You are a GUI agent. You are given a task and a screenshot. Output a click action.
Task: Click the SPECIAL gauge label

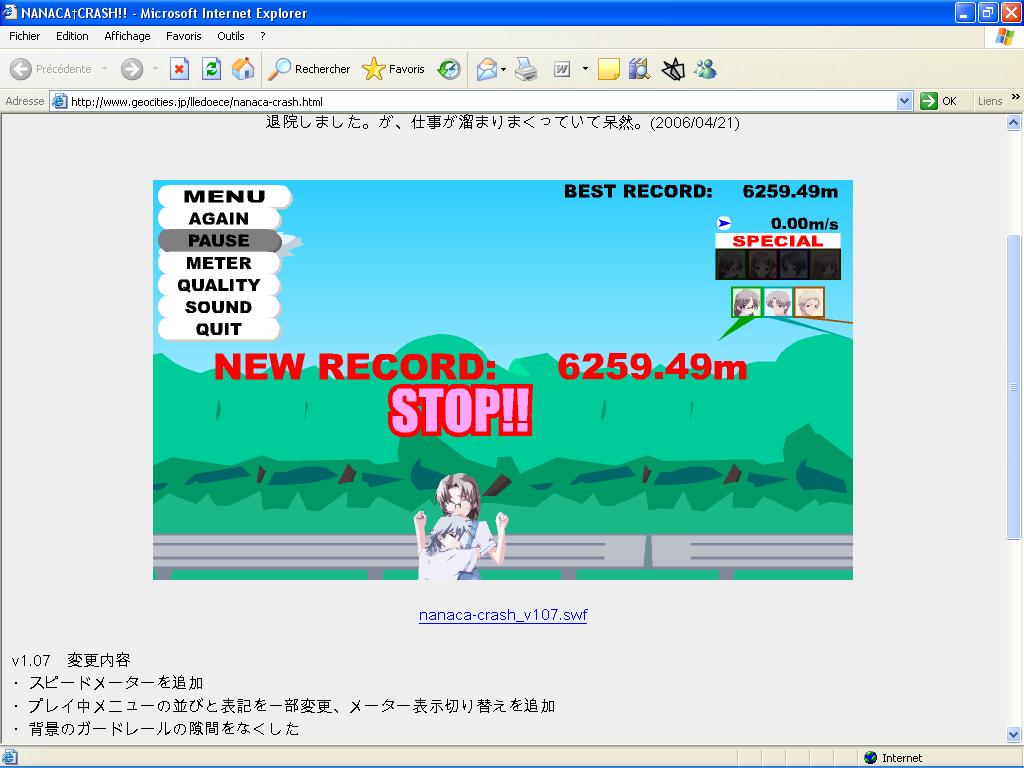[x=778, y=241]
